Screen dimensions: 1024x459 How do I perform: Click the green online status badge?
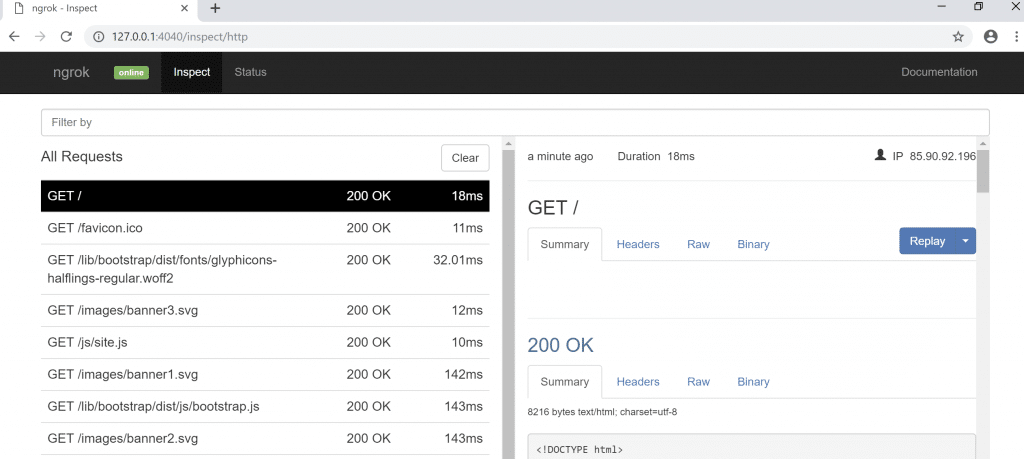click(x=131, y=72)
